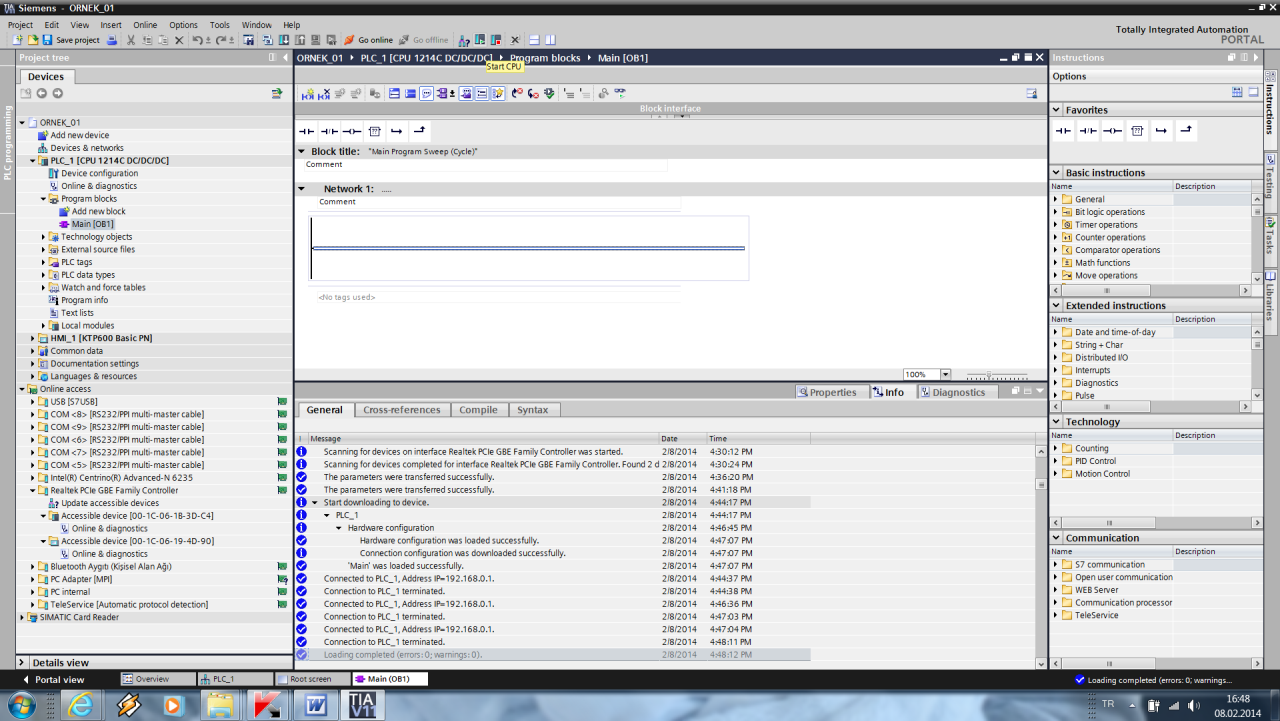Click the Go offline button

click(424, 40)
